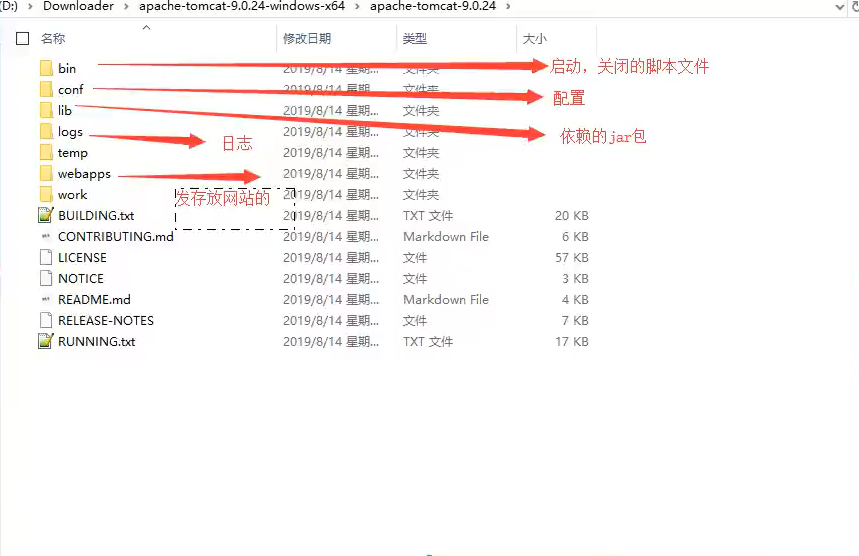Viewport: 859px width, 556px height.
Task: Click Markdown File type of README.md
Action: point(446,300)
